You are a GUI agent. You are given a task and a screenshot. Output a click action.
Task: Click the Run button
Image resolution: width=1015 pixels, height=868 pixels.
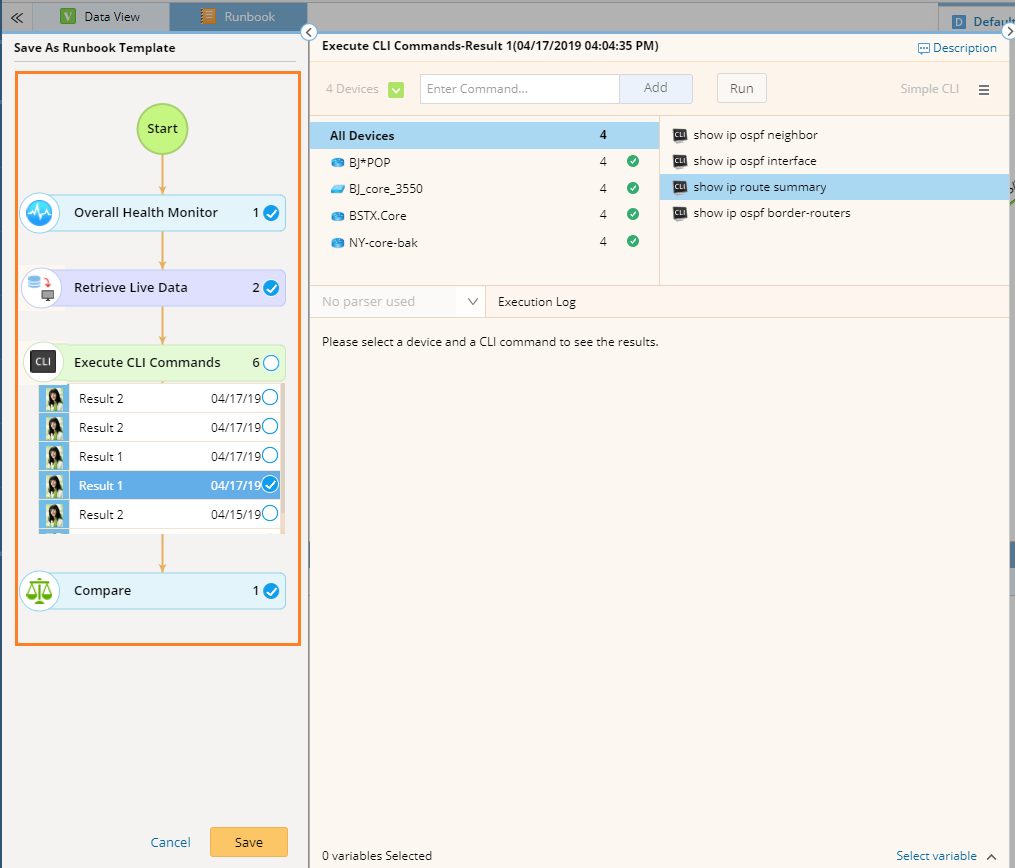click(742, 89)
